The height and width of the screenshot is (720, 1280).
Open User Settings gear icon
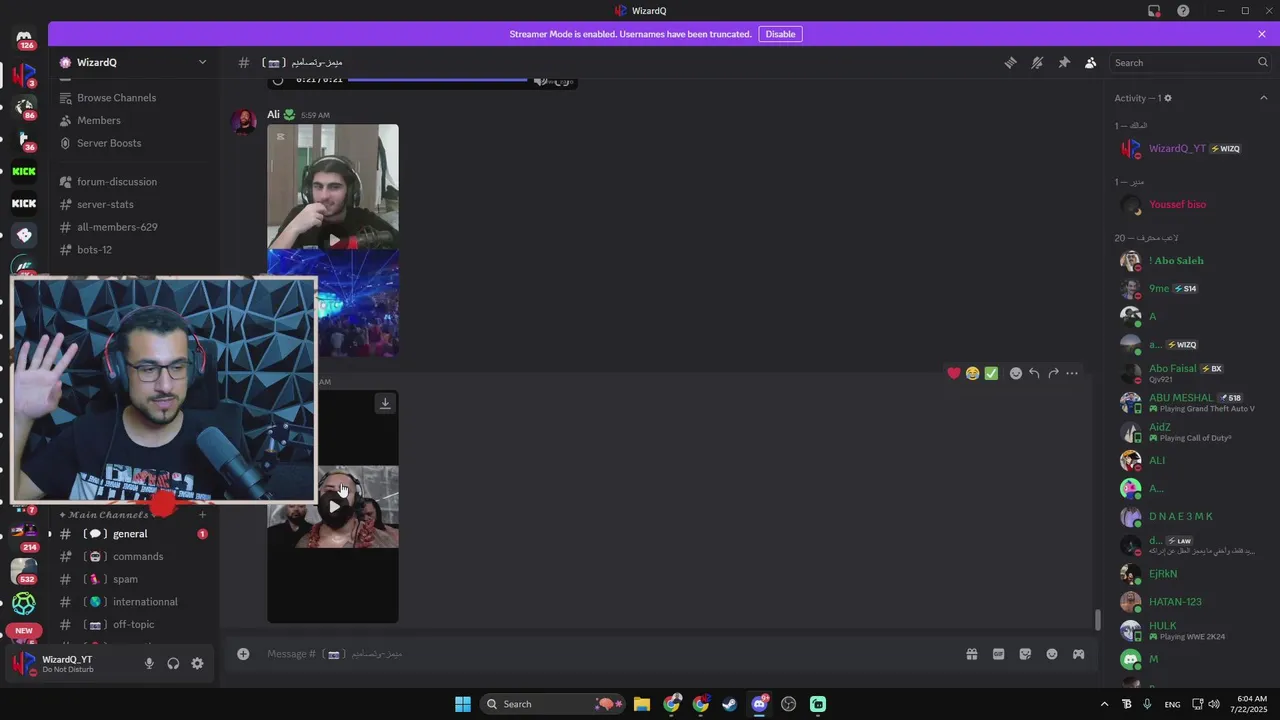click(x=197, y=663)
